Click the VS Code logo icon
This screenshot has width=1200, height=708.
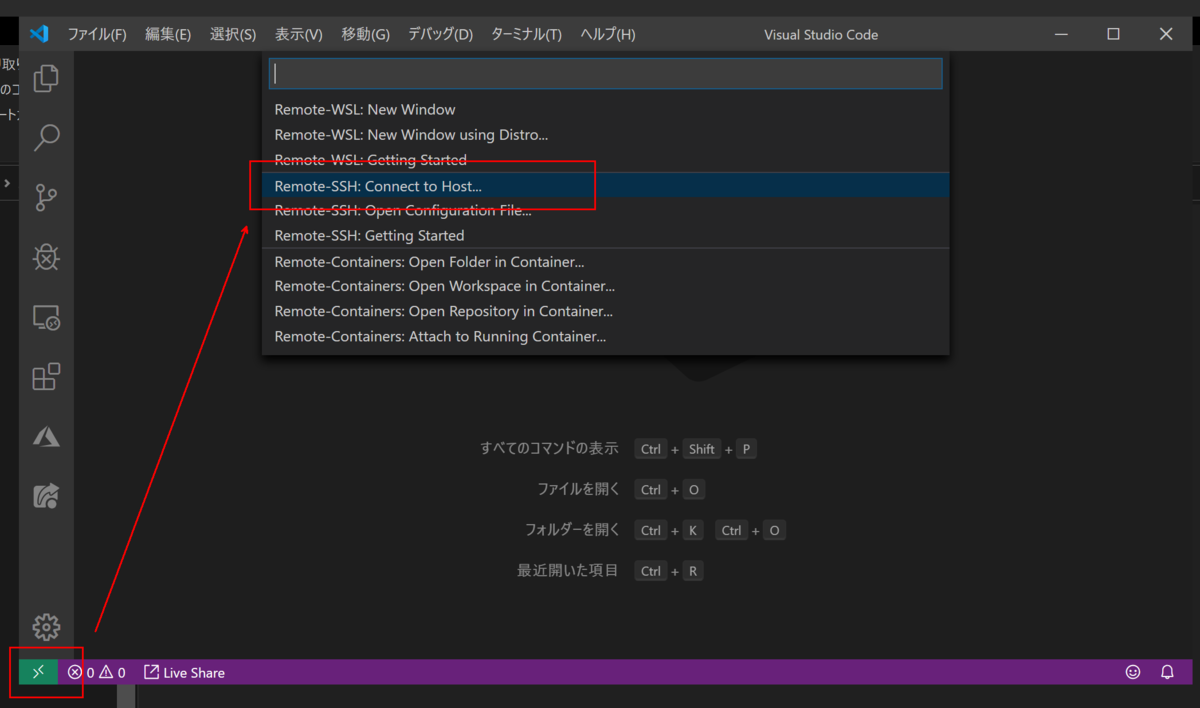coord(39,34)
